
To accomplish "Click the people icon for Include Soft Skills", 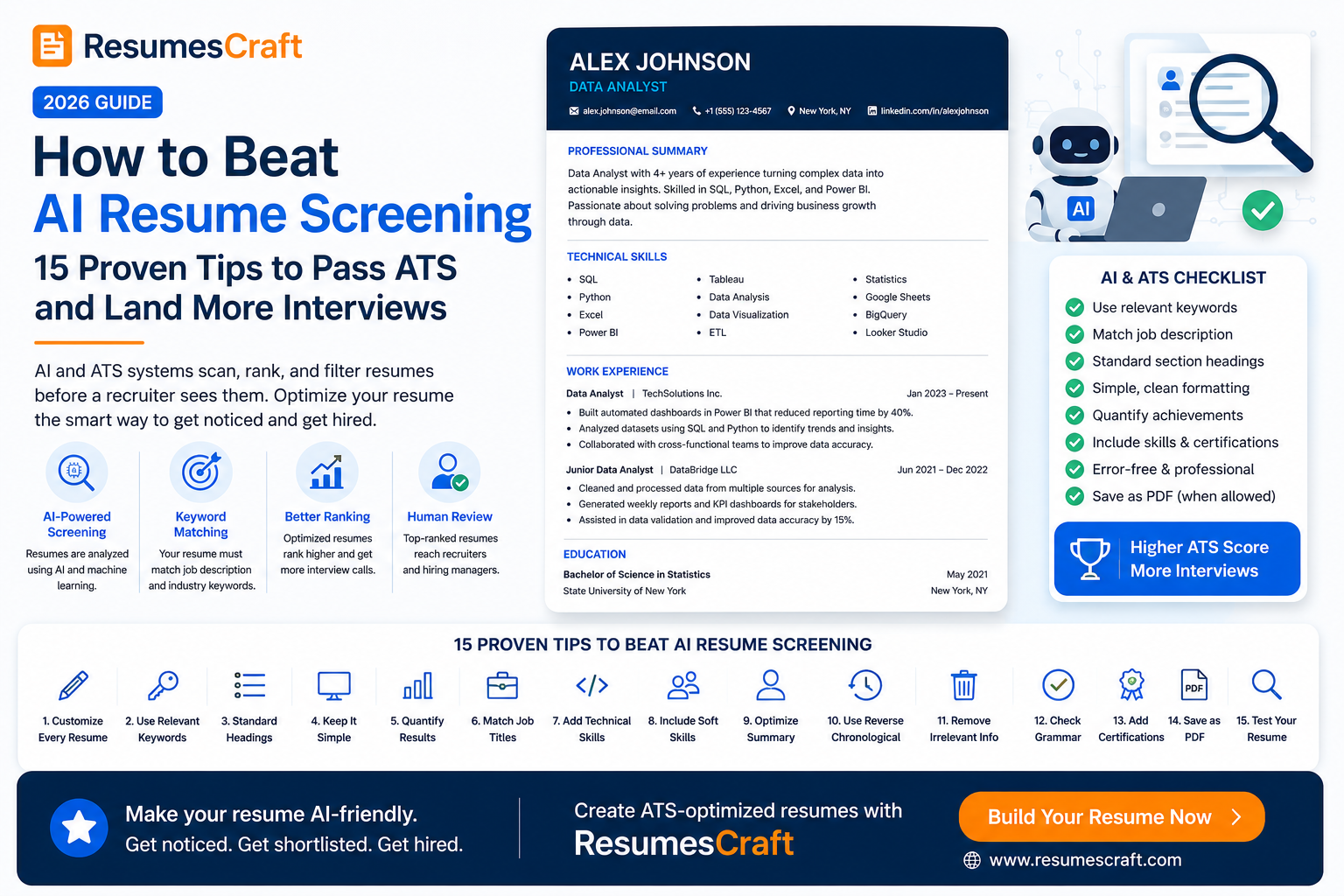I will coord(683,685).
